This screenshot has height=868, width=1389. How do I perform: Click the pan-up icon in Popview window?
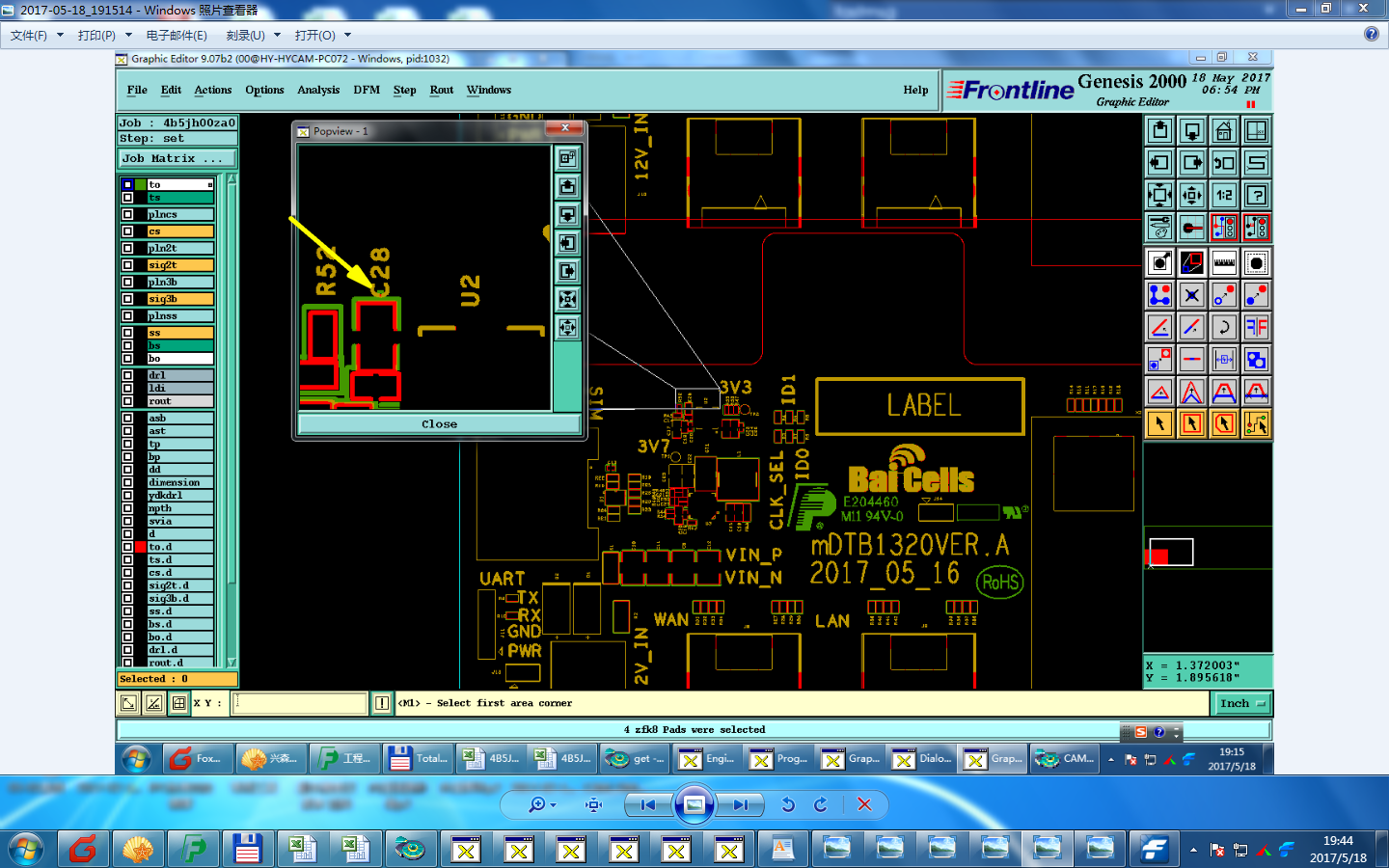click(568, 186)
